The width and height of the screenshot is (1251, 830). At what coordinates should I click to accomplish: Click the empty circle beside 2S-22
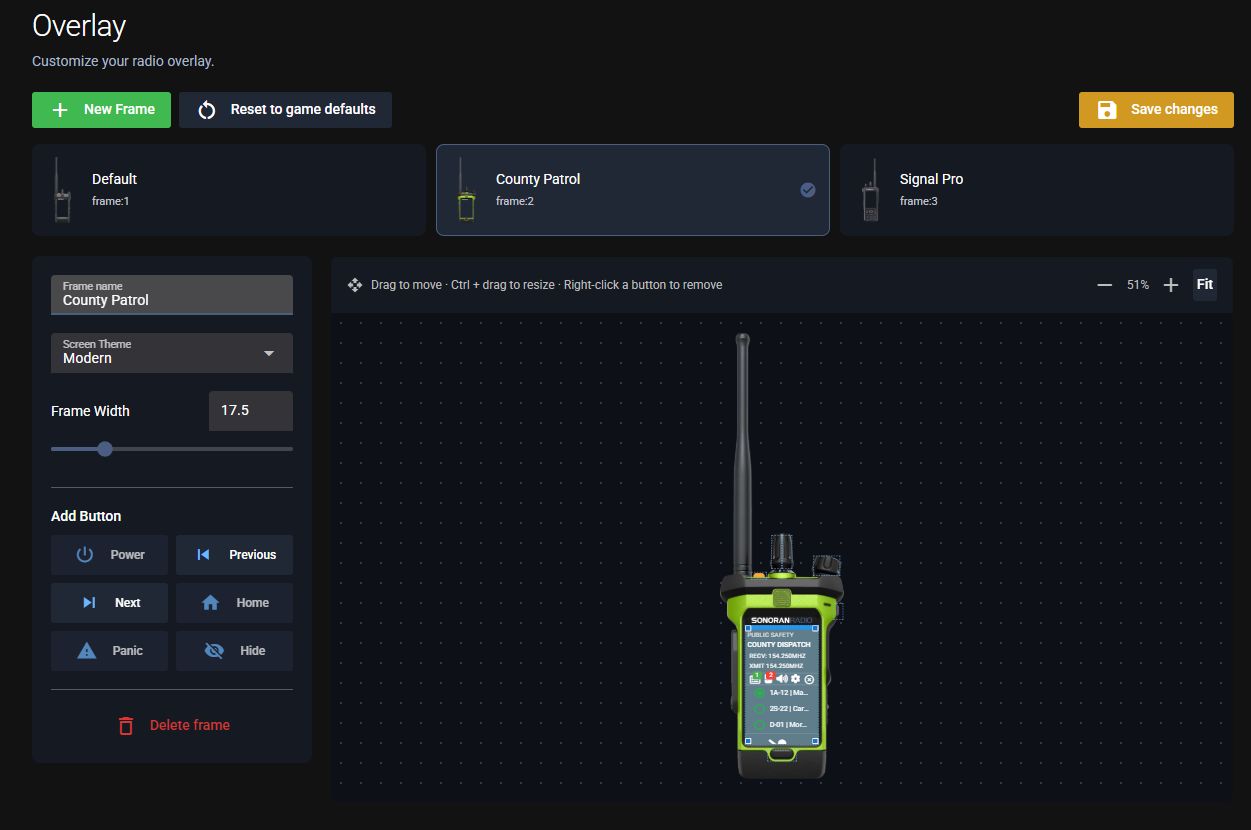[x=760, y=709]
